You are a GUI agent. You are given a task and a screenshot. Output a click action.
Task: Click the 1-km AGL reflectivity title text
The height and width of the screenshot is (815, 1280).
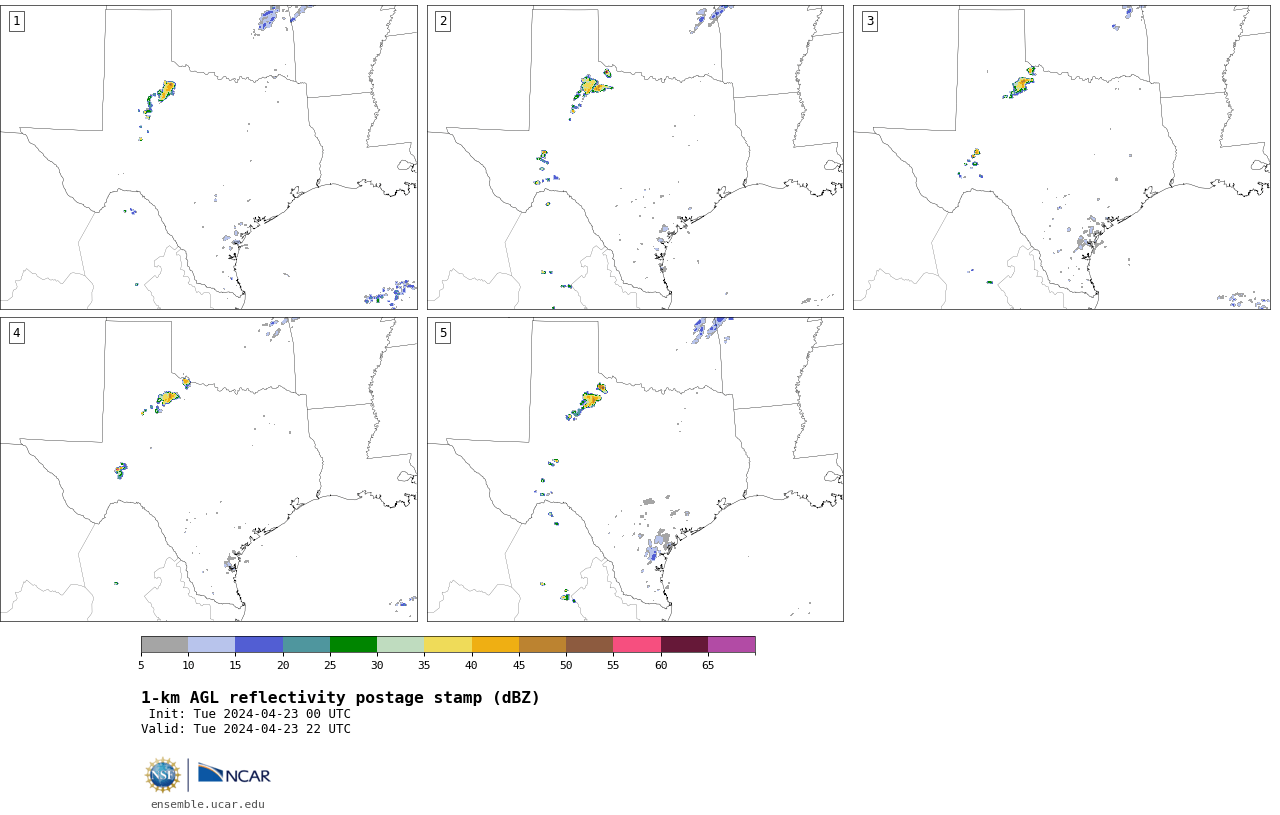[340, 698]
